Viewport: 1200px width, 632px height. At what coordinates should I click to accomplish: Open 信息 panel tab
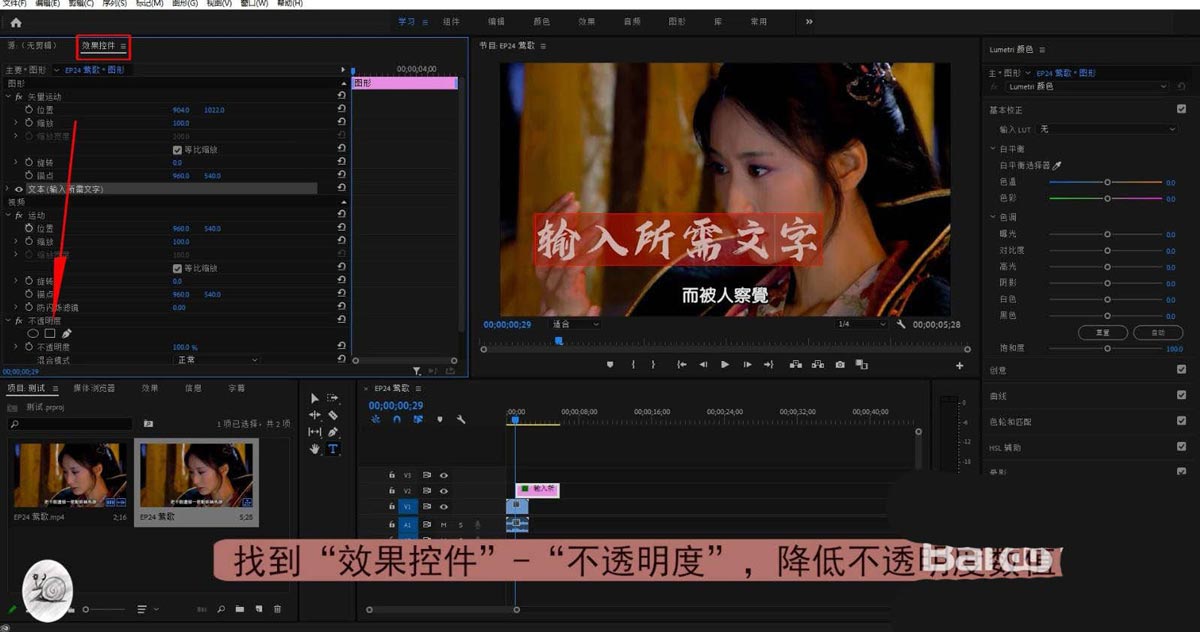point(193,388)
